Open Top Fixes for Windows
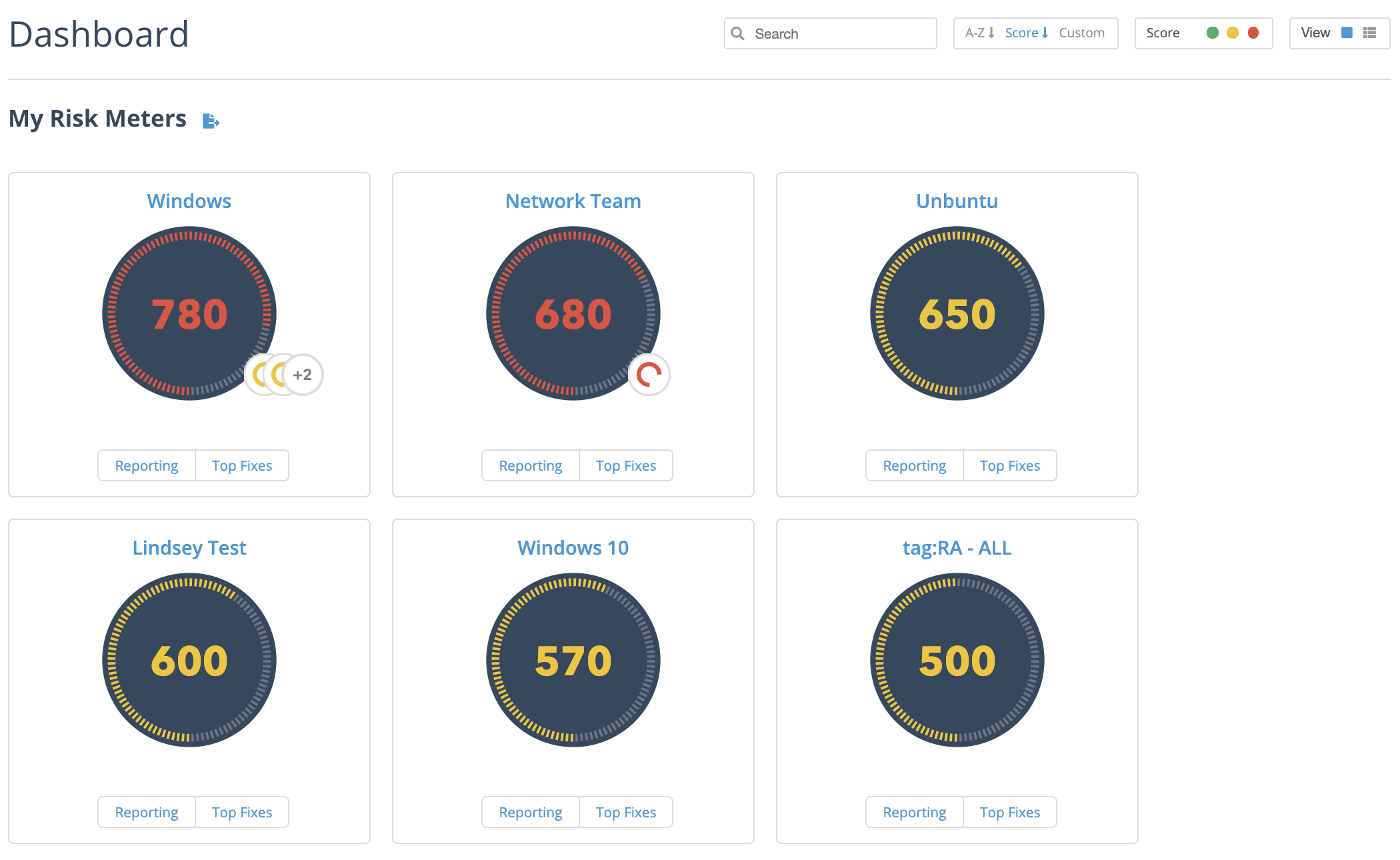The image size is (1400, 860). tap(242, 465)
